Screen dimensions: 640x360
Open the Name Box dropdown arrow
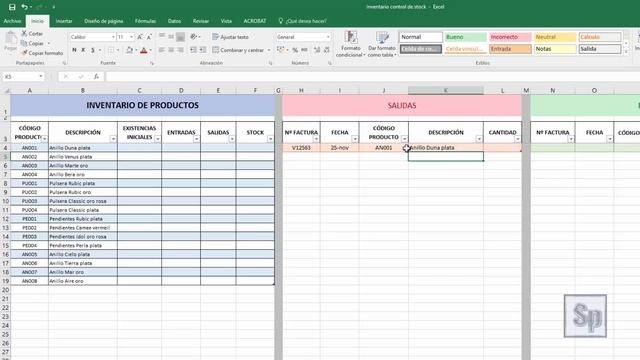[40, 76]
